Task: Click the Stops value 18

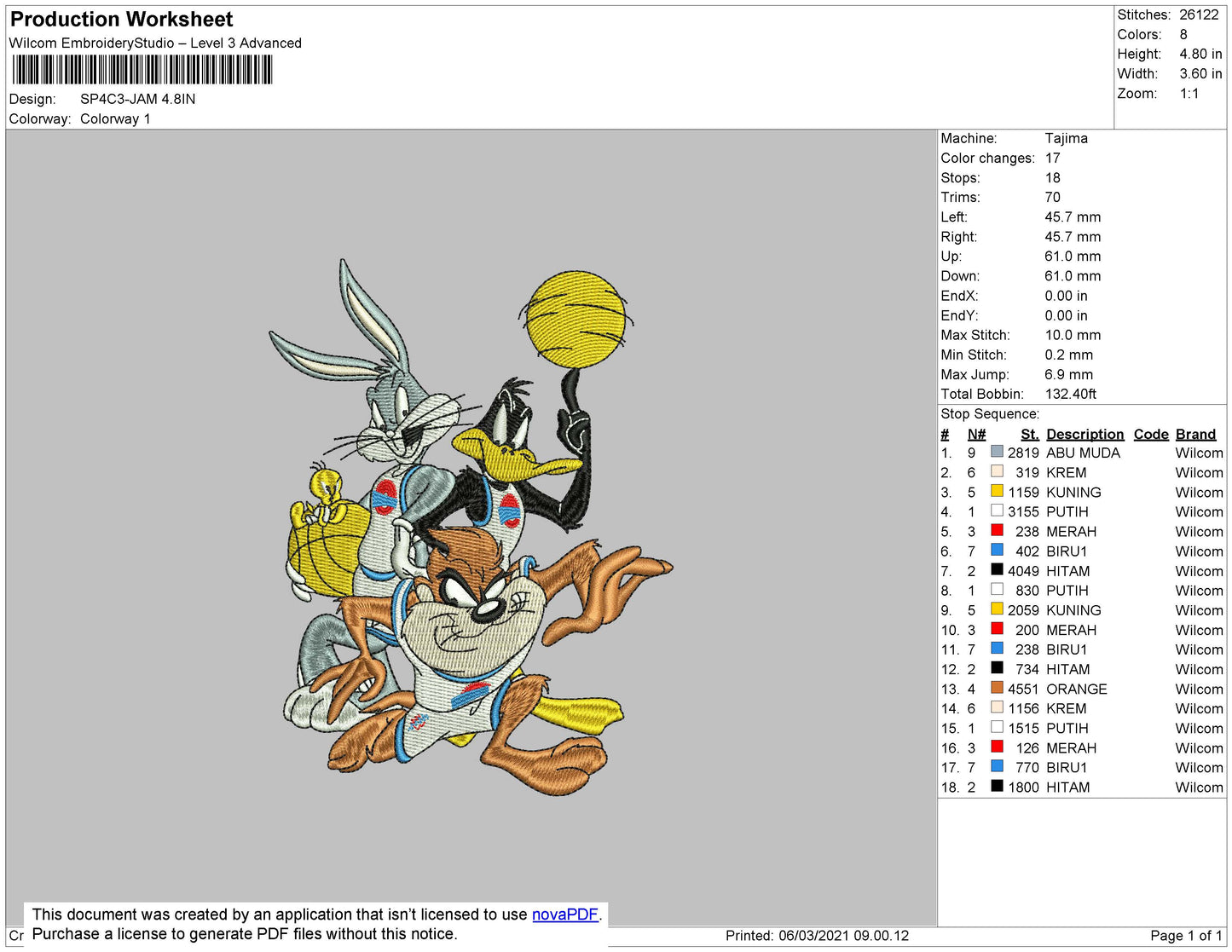Action: click(x=1052, y=177)
